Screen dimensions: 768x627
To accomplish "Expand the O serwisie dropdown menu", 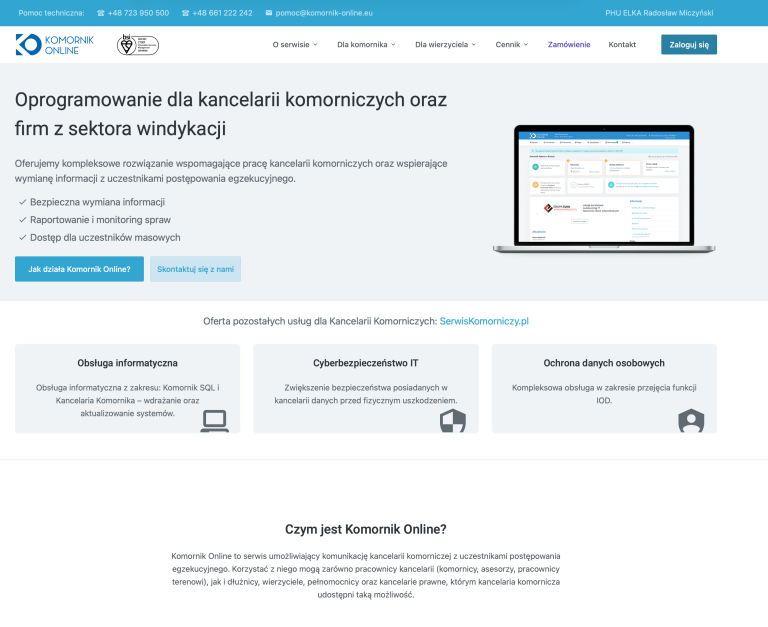I will pyautogui.click(x=295, y=44).
